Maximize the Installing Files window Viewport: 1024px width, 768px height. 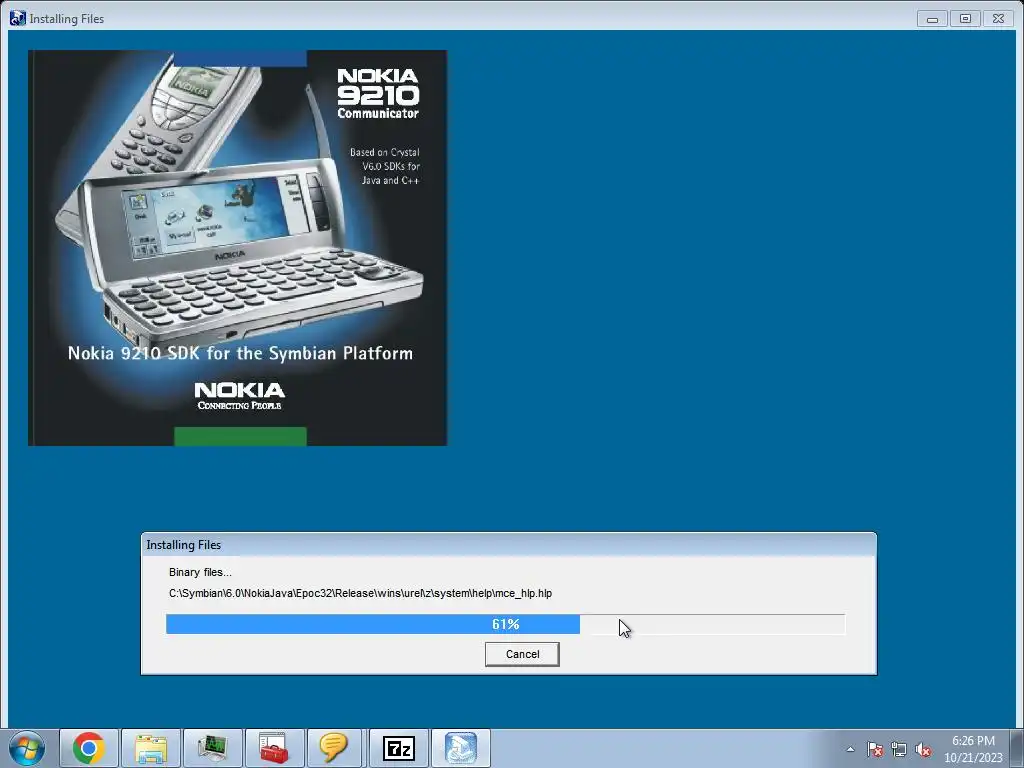click(965, 19)
